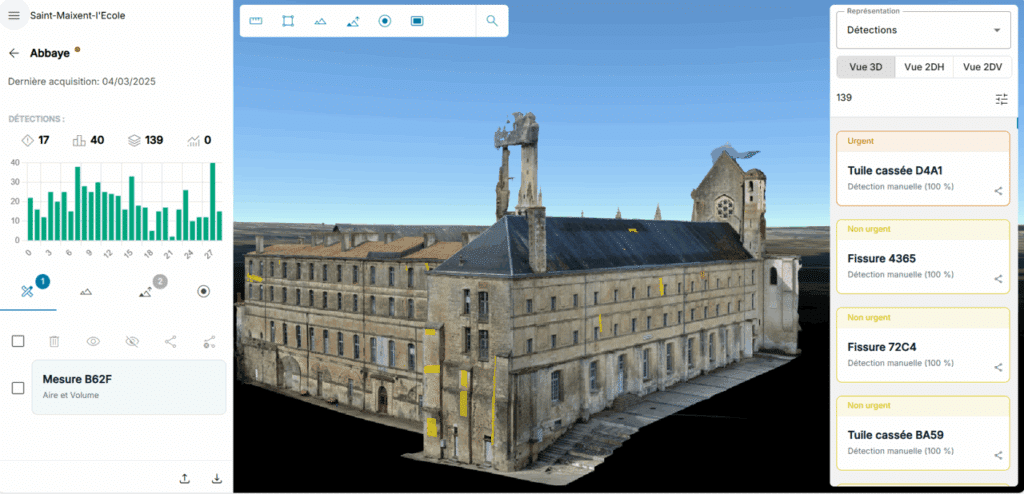Open the mountains-arrow tab with badge 2
Viewport: 1024px width, 494px height.
(x=146, y=291)
